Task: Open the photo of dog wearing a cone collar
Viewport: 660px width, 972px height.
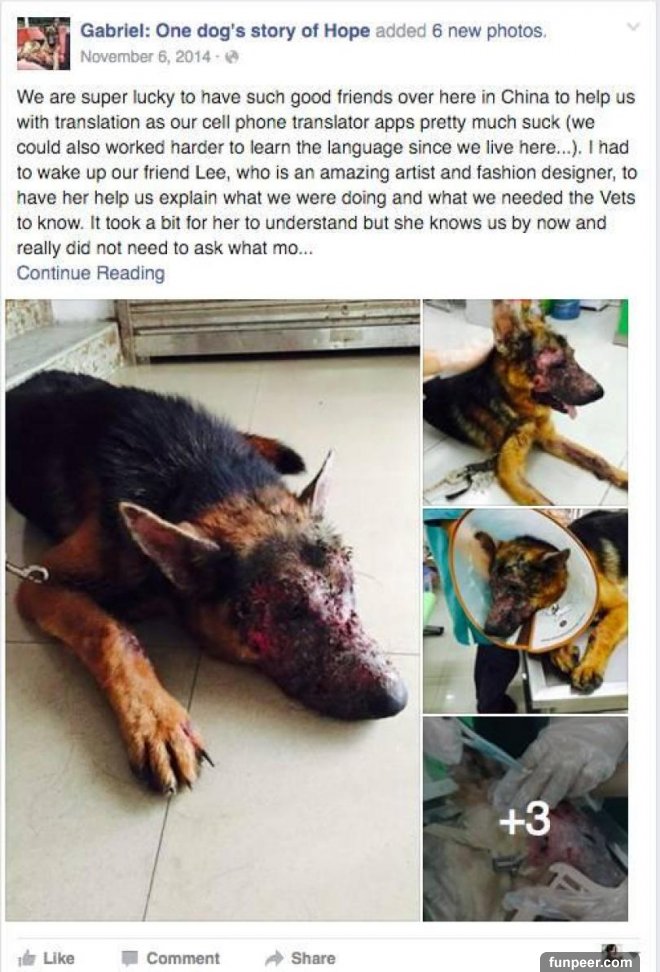Action: pyautogui.click(x=526, y=611)
